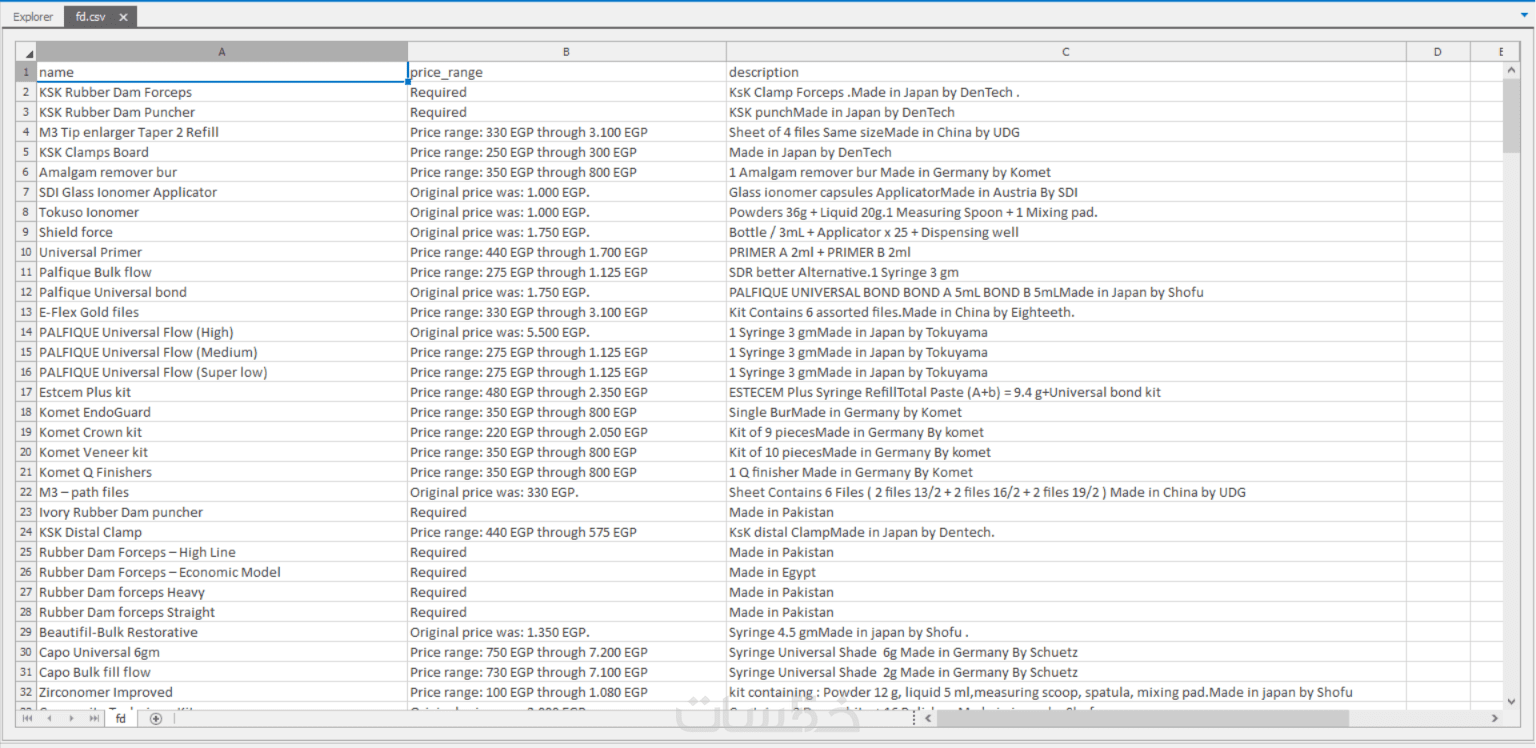Click the vertical scrollbar up arrow

point(1511,70)
